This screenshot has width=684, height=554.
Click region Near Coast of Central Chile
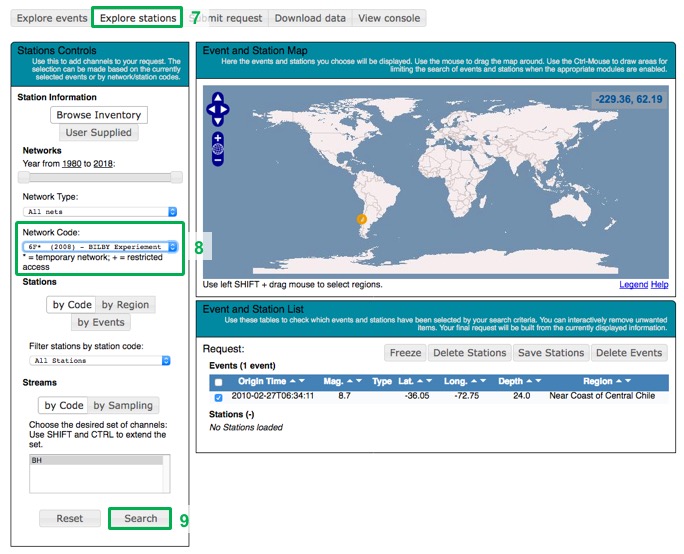click(602, 396)
